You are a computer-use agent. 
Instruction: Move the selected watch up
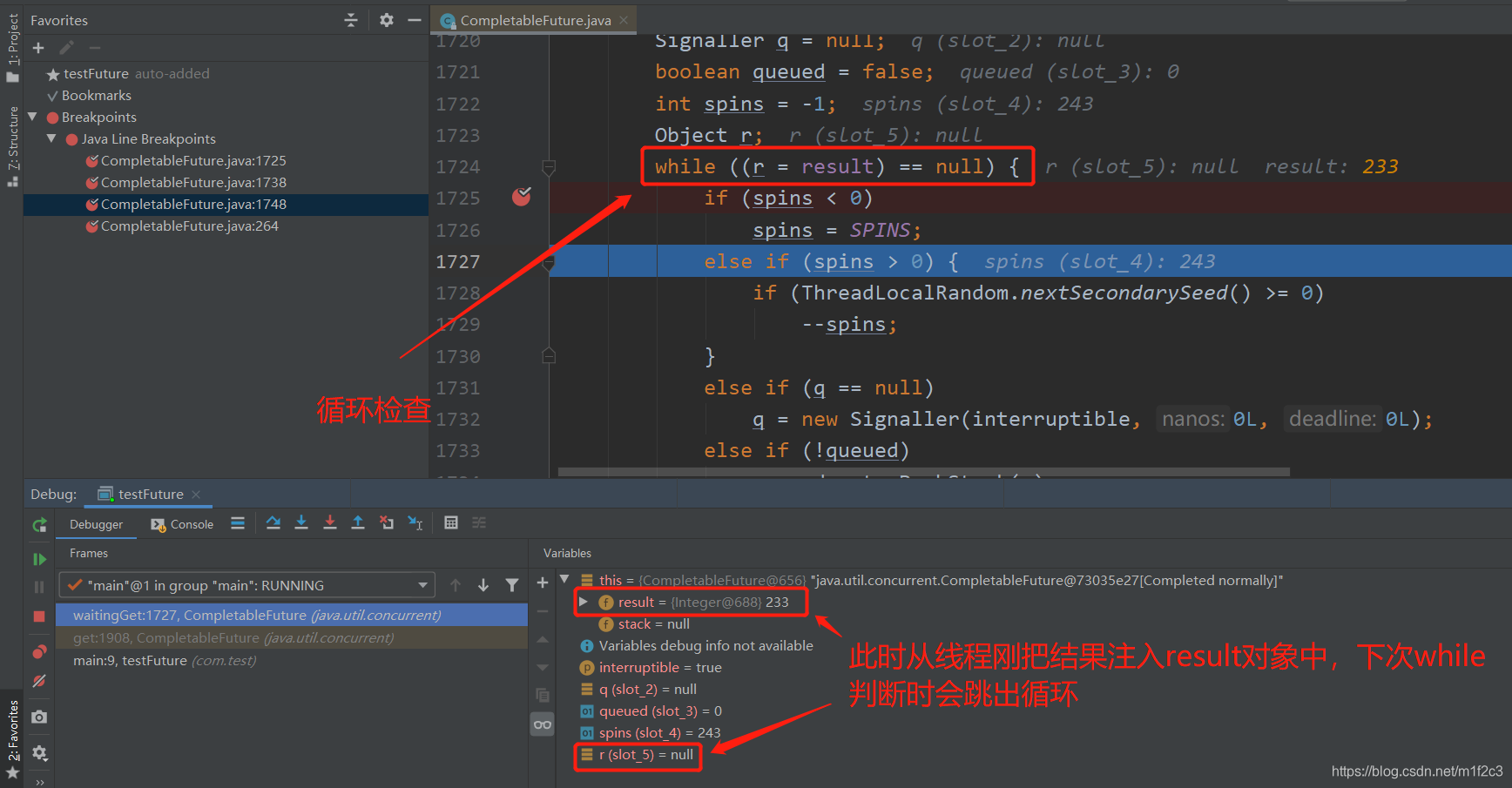pyautogui.click(x=543, y=639)
